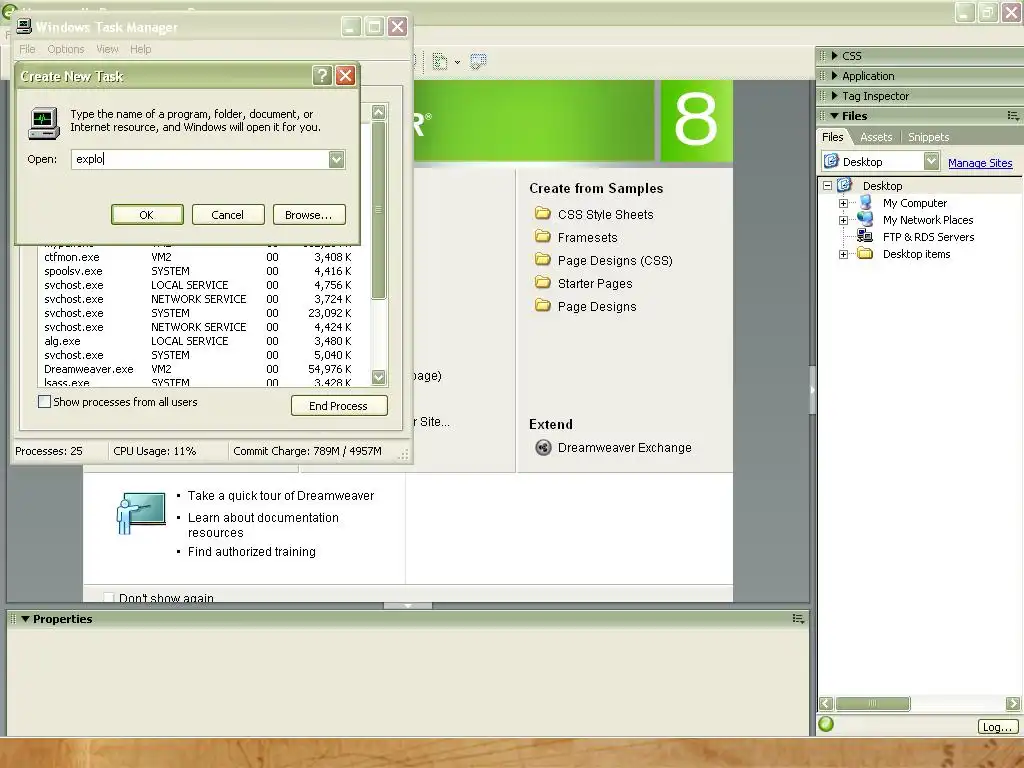Collapse the Desktop tree root node
Viewport: 1024px width, 768px height.
pyautogui.click(x=827, y=185)
